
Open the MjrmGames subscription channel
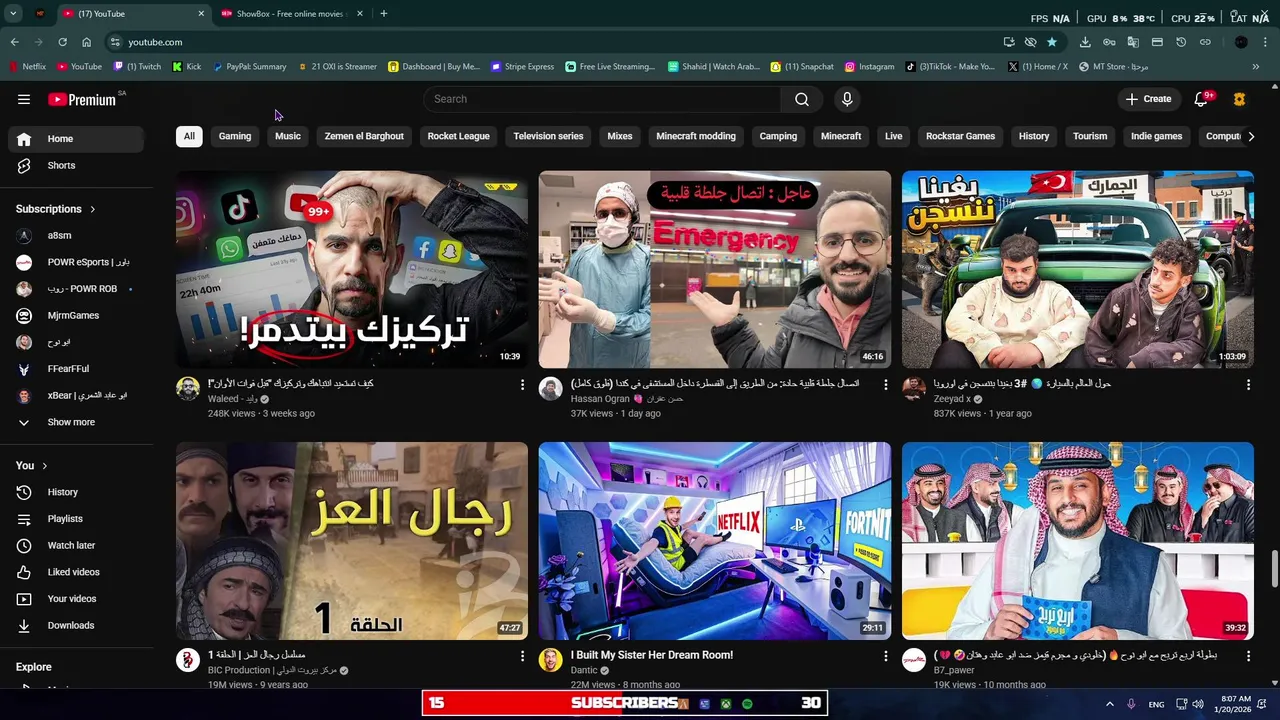pos(76,315)
